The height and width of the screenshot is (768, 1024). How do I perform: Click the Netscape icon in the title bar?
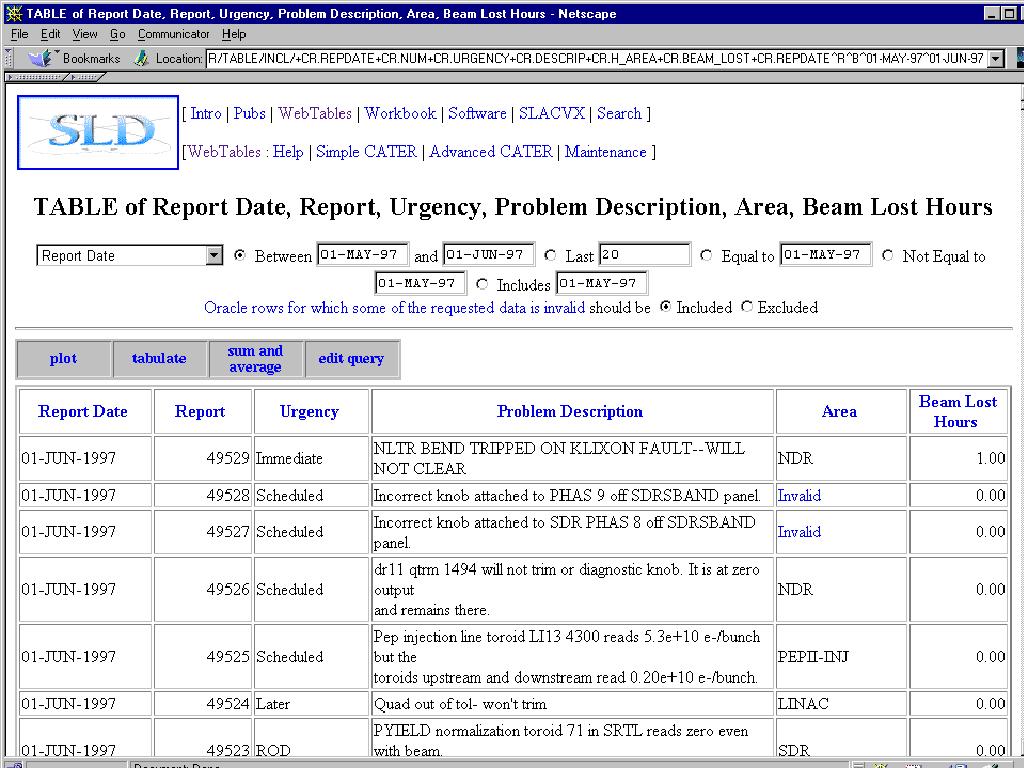13,13
